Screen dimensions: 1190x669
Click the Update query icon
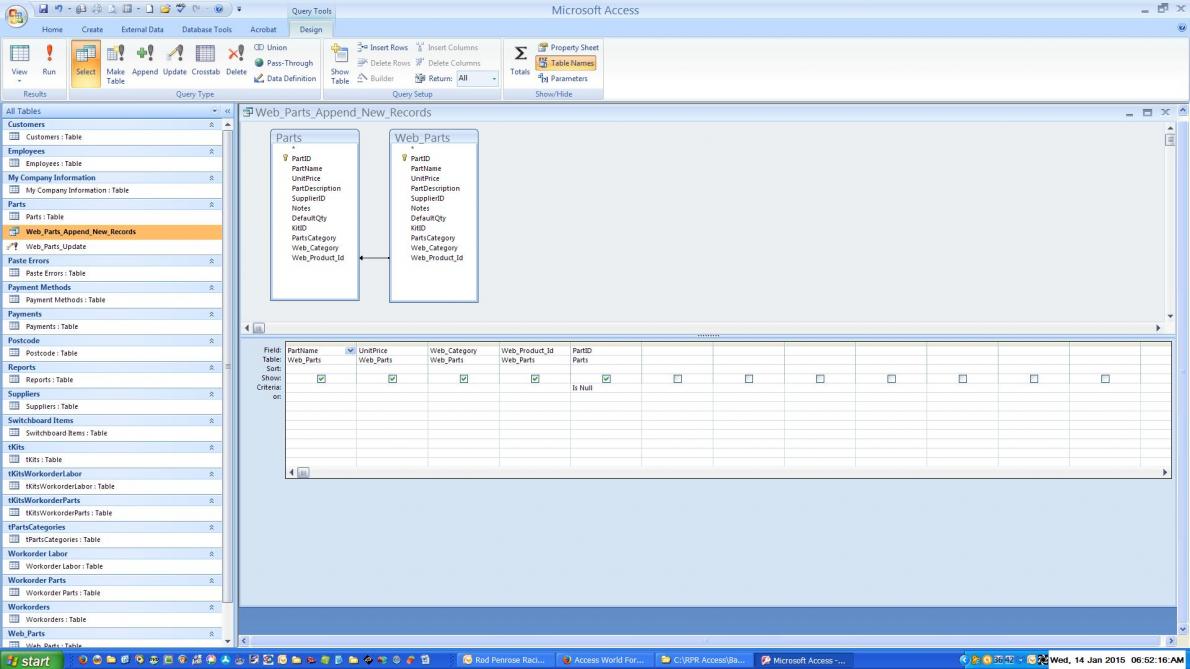click(x=175, y=60)
